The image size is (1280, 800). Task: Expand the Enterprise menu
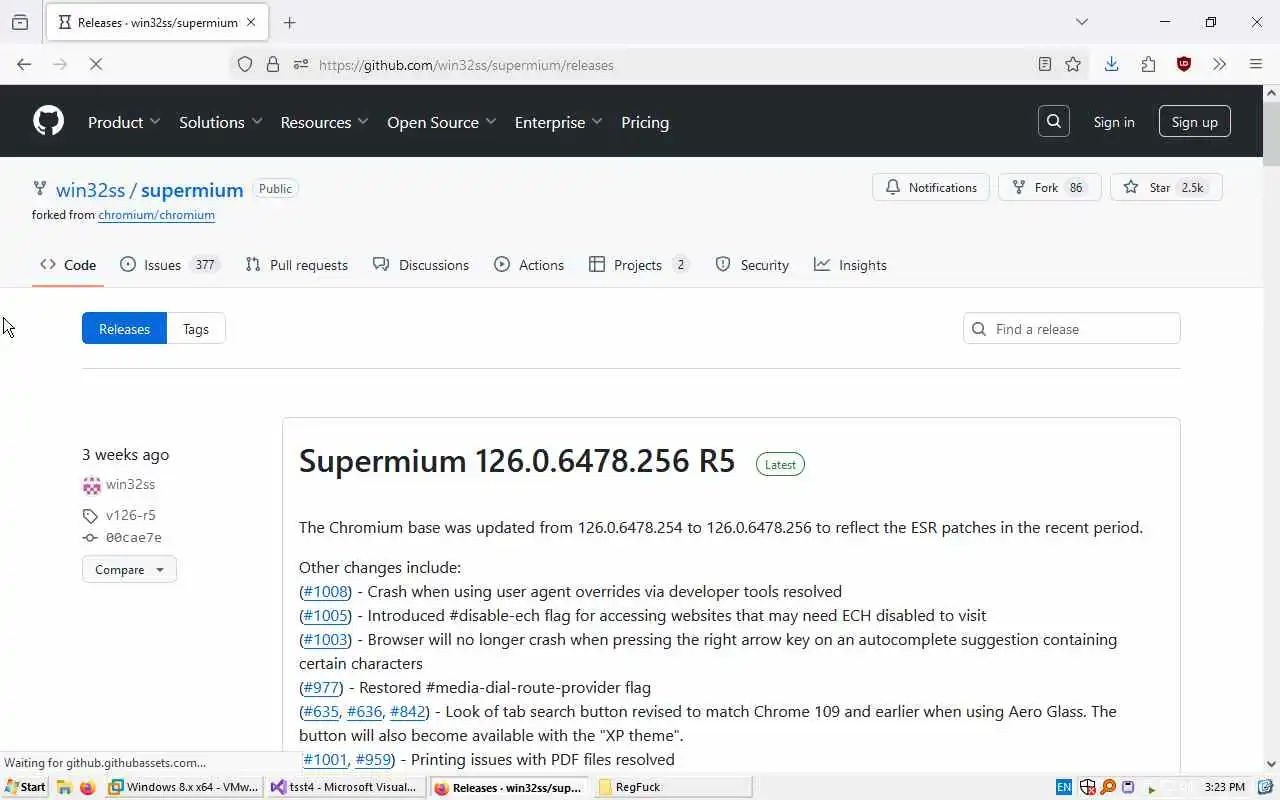[x=559, y=122]
